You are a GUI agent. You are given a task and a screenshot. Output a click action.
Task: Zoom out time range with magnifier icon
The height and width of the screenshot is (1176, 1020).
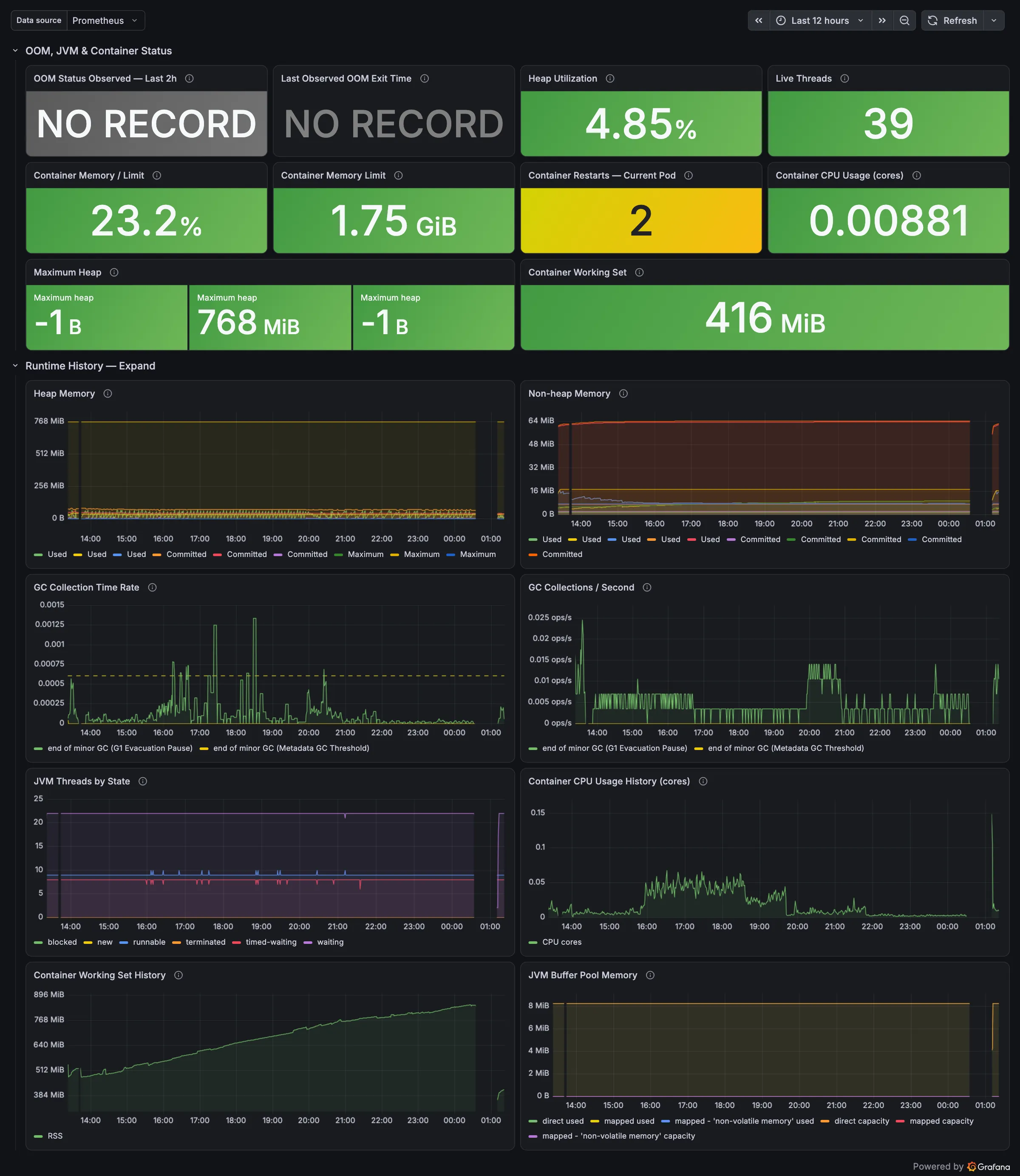click(x=904, y=20)
